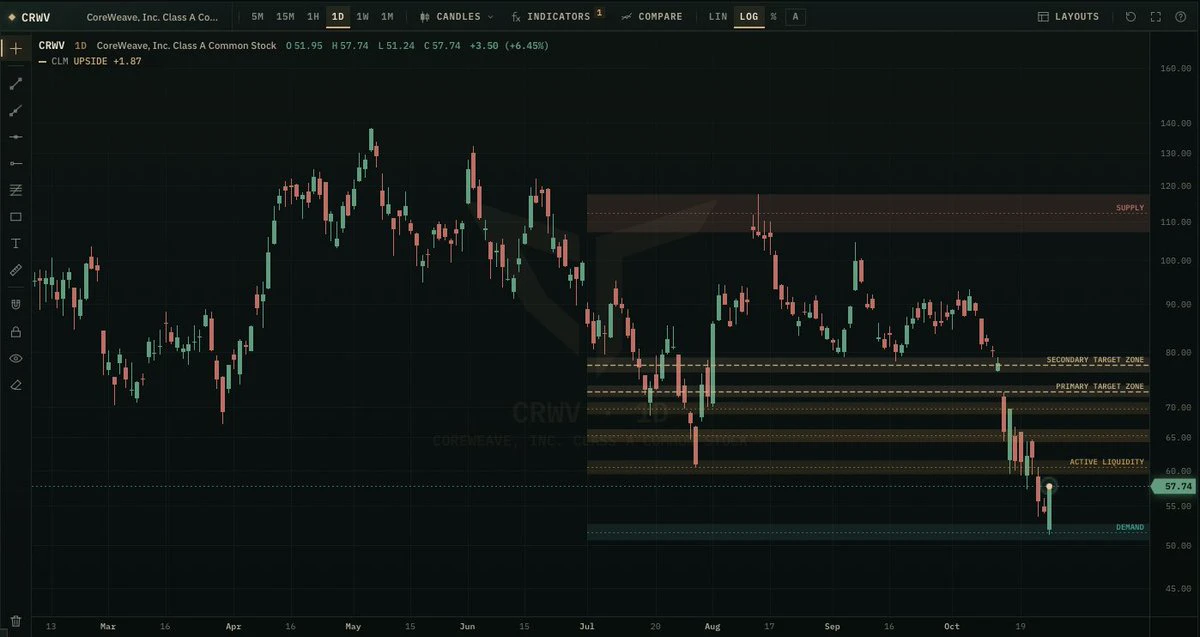Toggle auto scale with the A button

tap(795, 17)
